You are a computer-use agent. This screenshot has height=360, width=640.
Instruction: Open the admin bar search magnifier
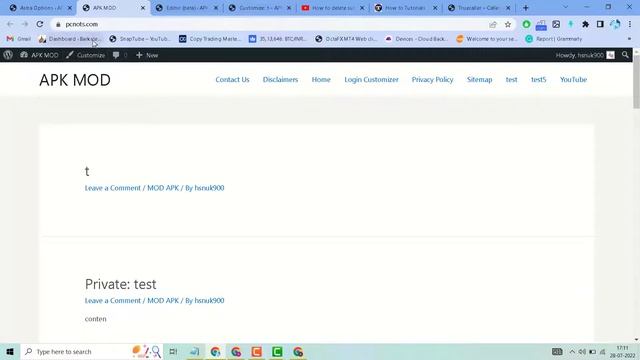click(625, 55)
